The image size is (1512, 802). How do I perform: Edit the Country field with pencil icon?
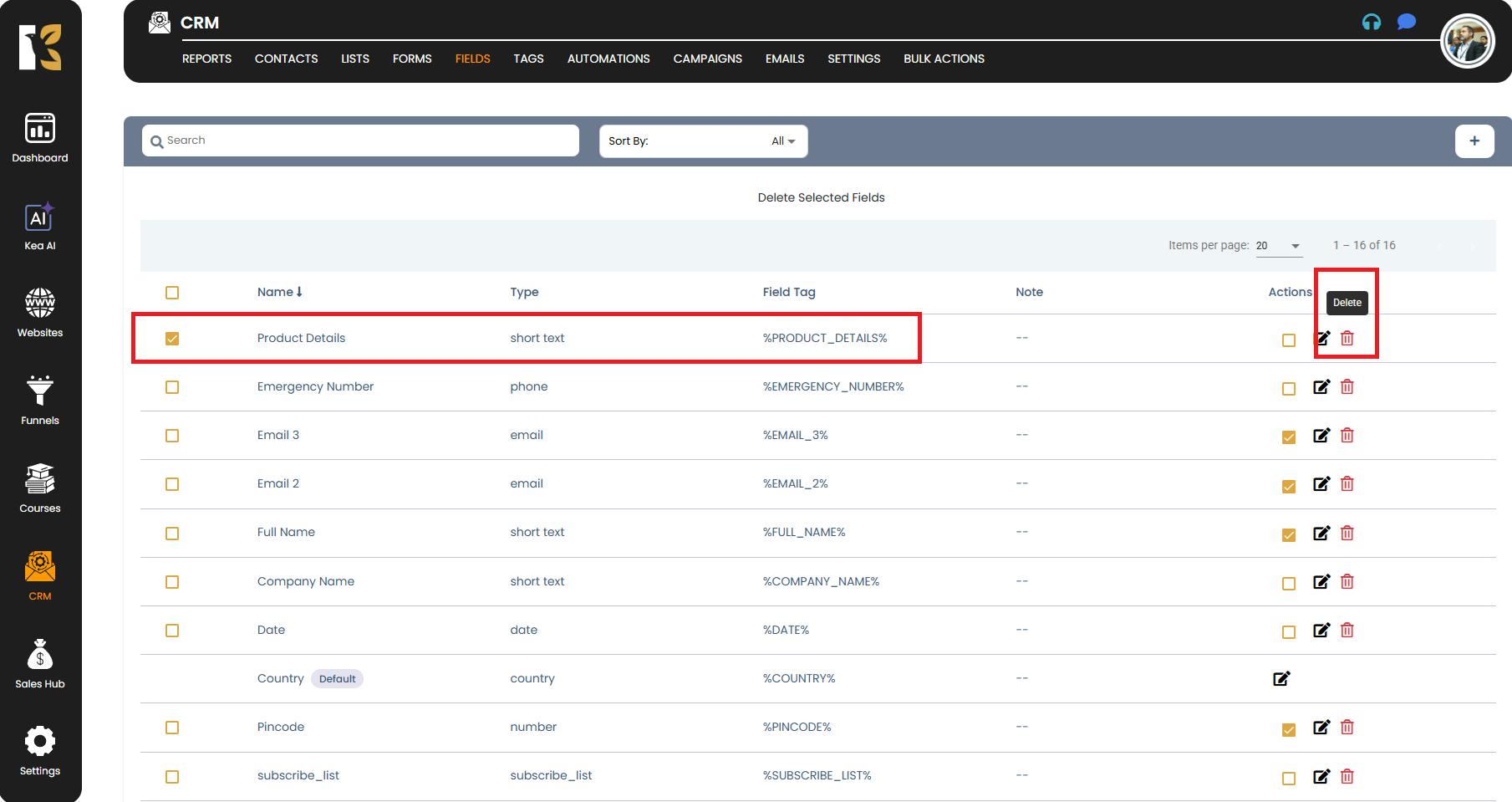coord(1281,678)
